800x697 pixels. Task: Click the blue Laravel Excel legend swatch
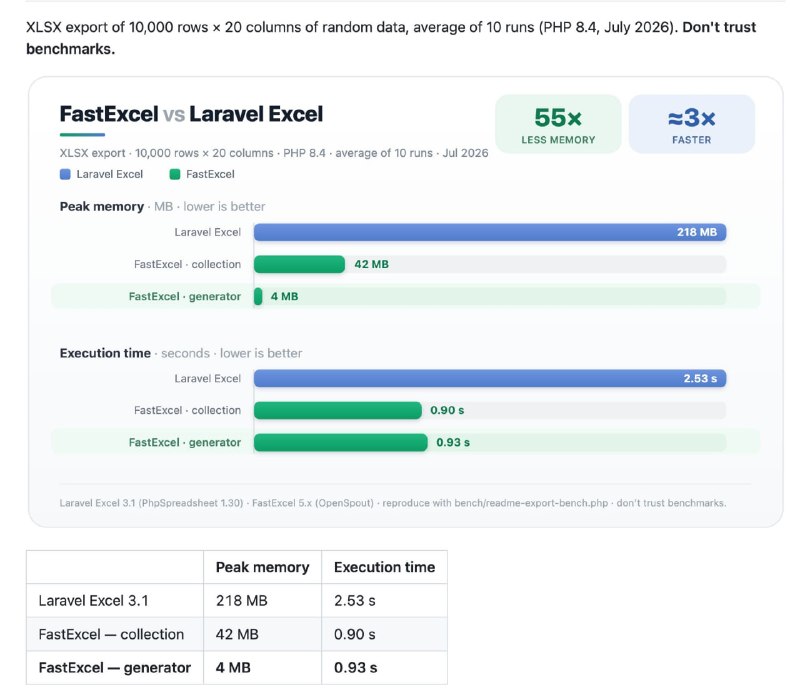coord(65,175)
